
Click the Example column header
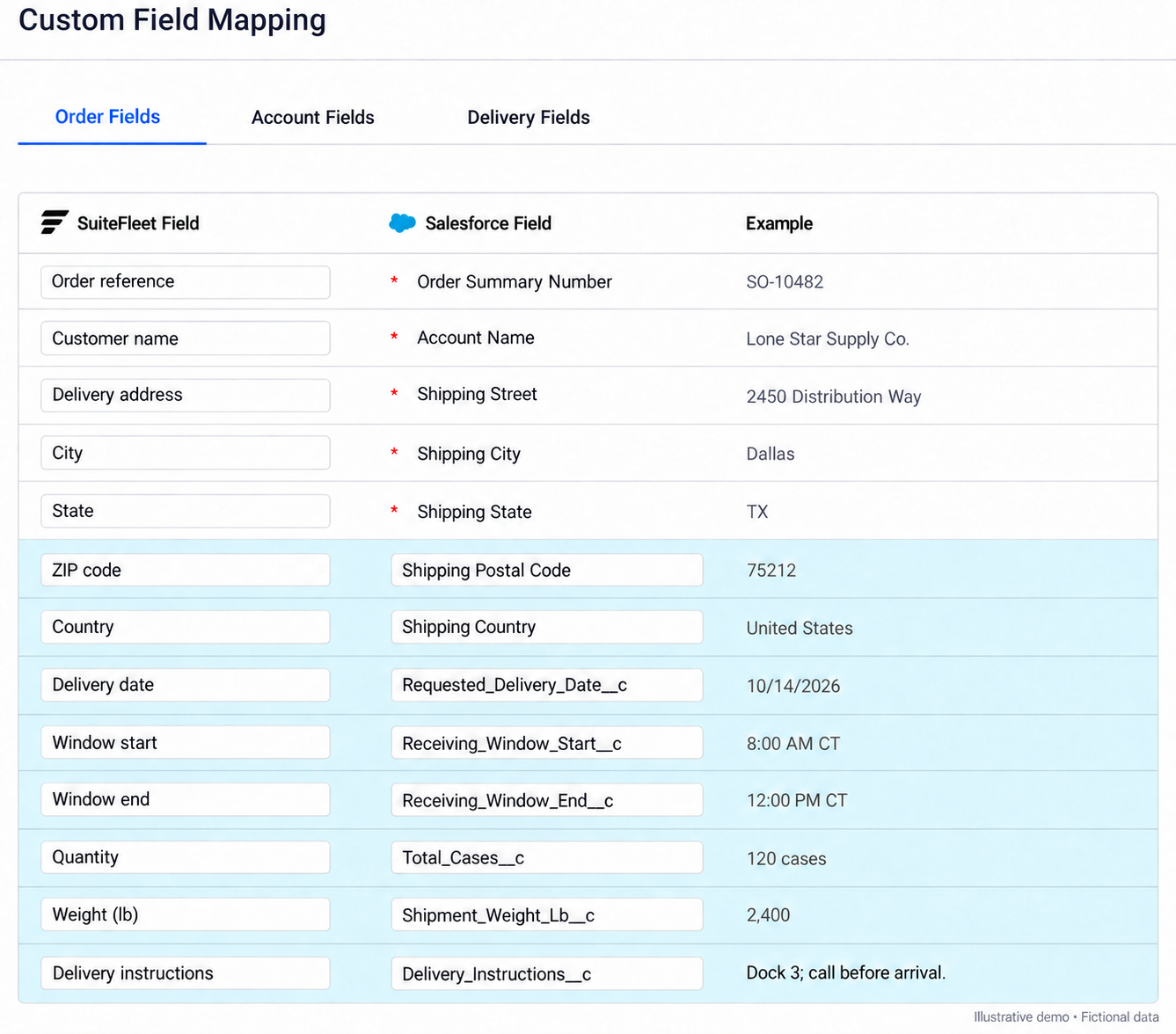(779, 223)
